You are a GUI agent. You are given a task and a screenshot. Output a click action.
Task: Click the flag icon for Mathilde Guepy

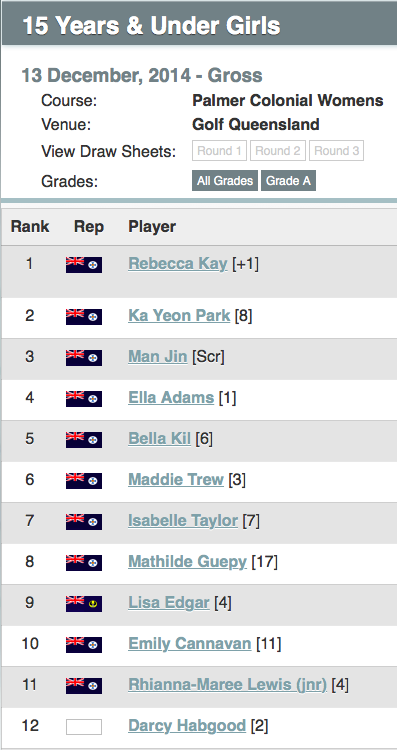click(x=84, y=562)
